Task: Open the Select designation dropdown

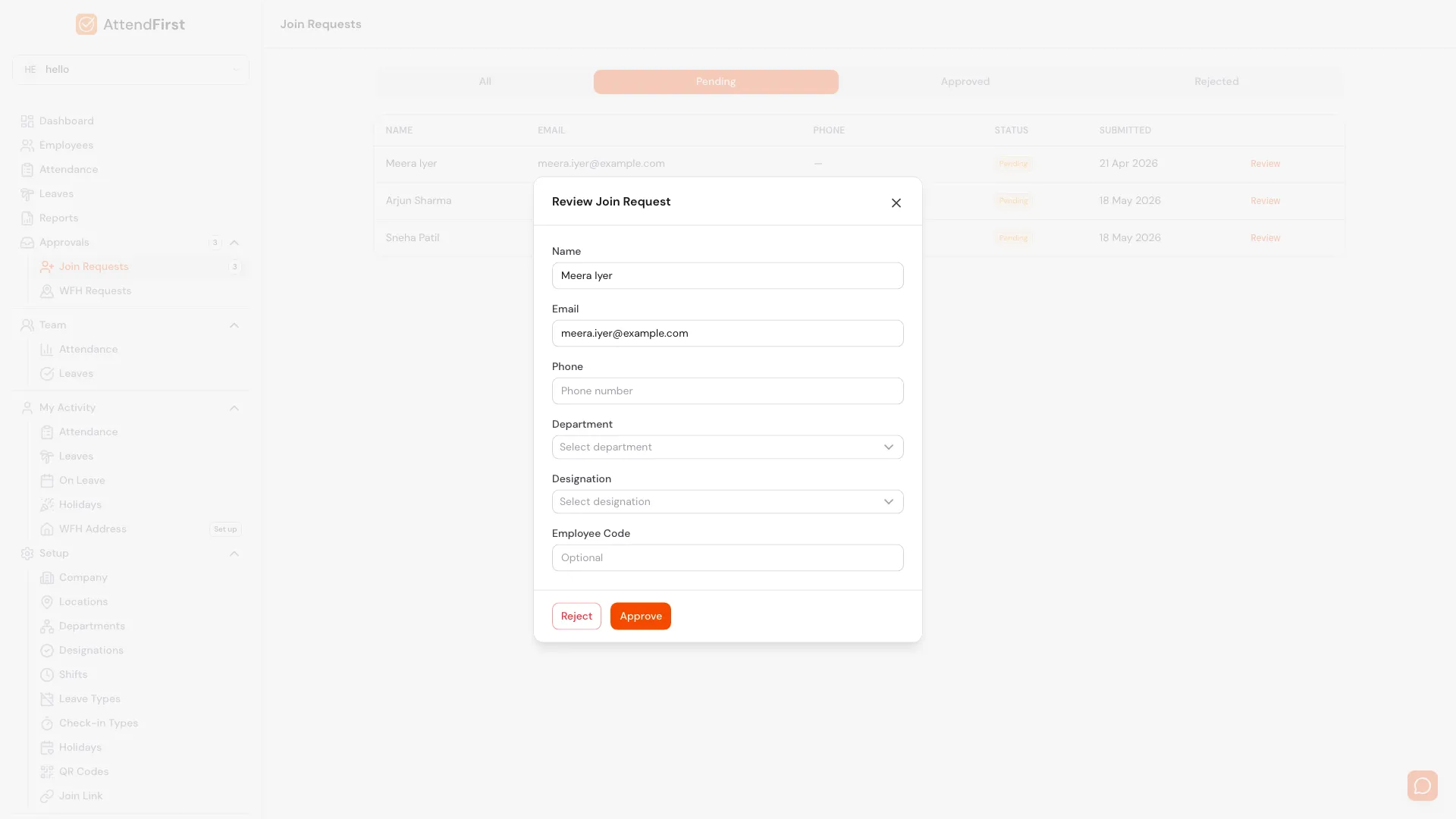Action: [x=728, y=502]
